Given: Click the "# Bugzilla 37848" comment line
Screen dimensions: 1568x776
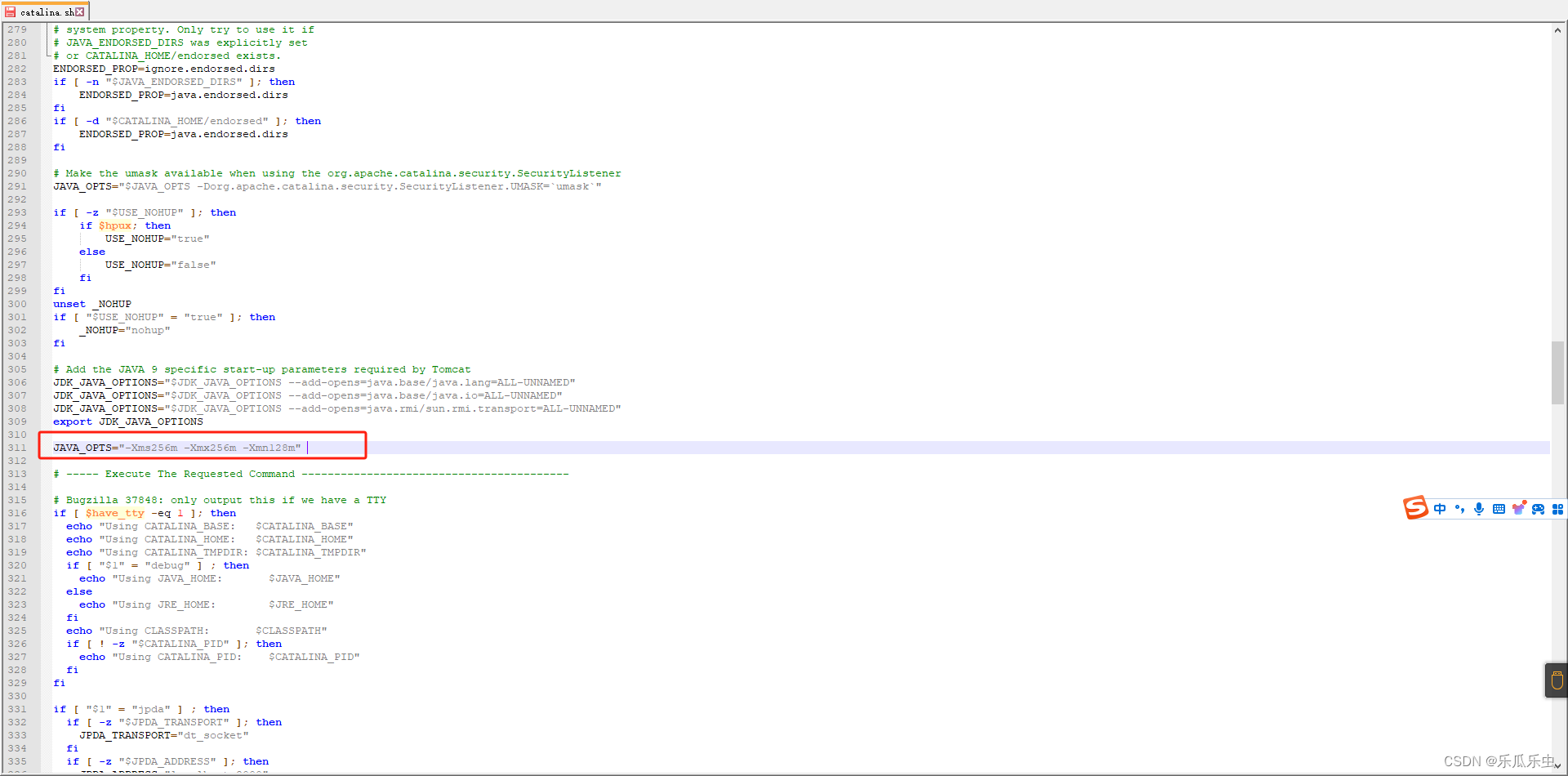Looking at the screenshot, I should click(220, 500).
